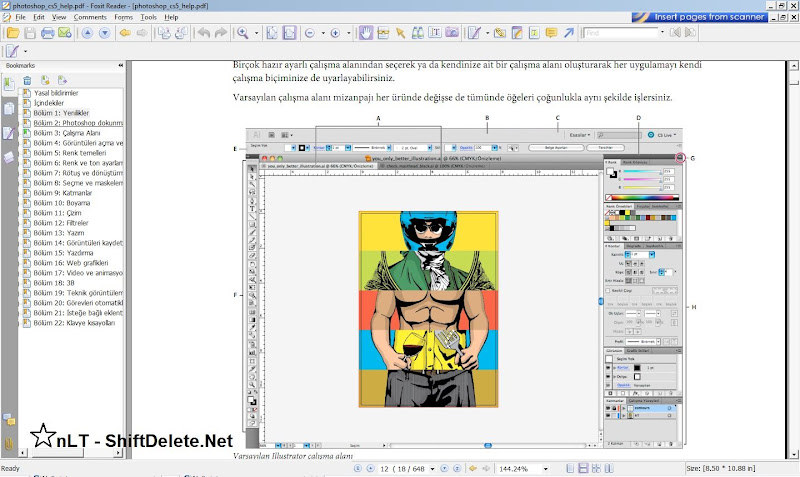
Task: Open the Attachments paperclip sidebar icon
Action: pos(9,443)
